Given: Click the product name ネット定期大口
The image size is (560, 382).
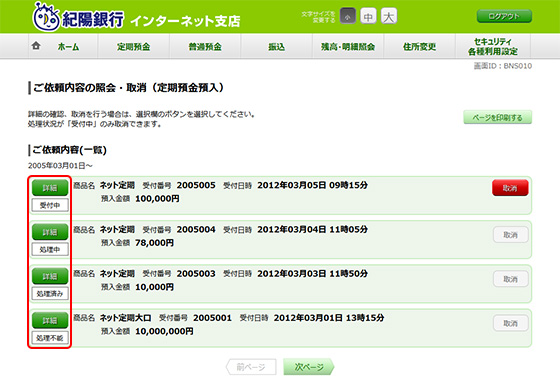Looking at the screenshot, I should click(x=125, y=318).
